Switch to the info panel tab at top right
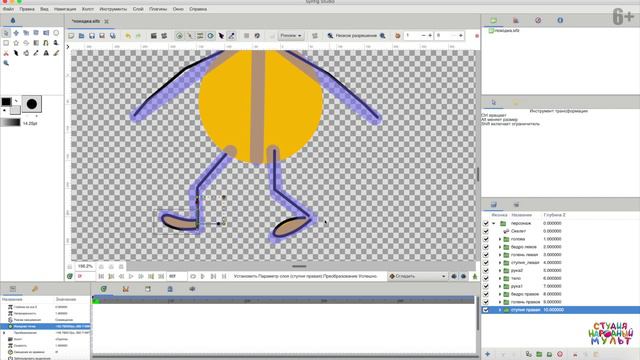 point(560,20)
